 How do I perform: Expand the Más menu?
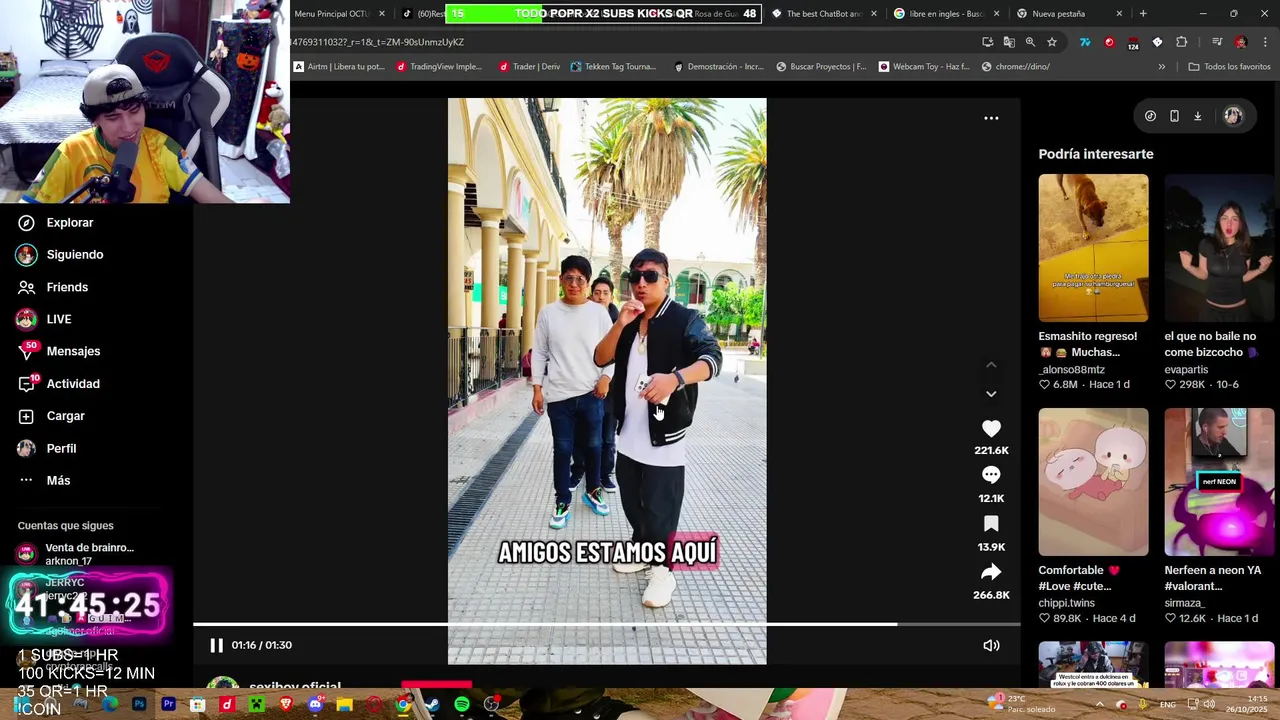point(44,480)
